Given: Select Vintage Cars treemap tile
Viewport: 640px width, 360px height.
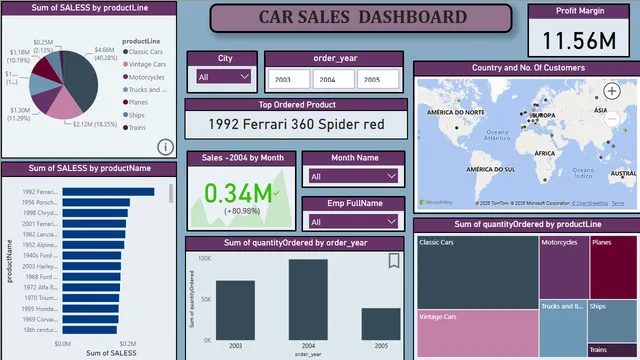Looking at the screenshot, I should [x=478, y=334].
